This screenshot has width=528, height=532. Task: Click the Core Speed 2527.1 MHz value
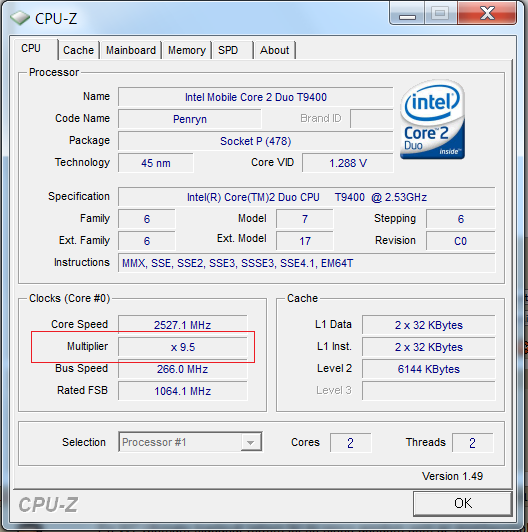(183, 325)
